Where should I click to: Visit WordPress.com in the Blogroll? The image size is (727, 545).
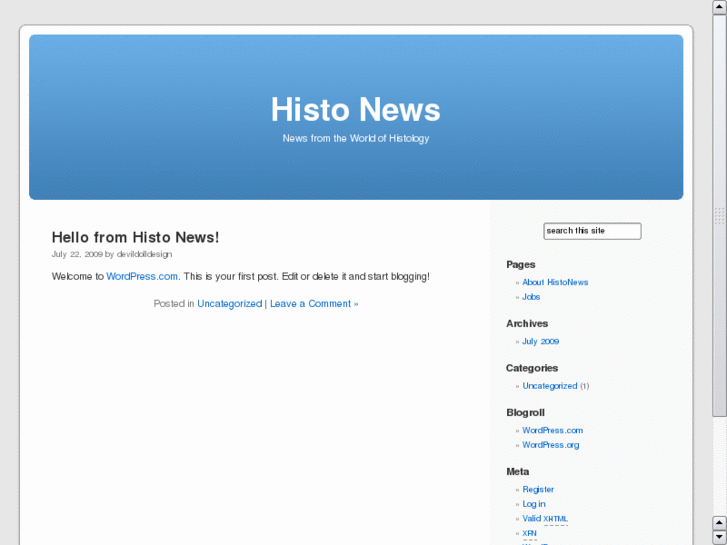(553, 430)
